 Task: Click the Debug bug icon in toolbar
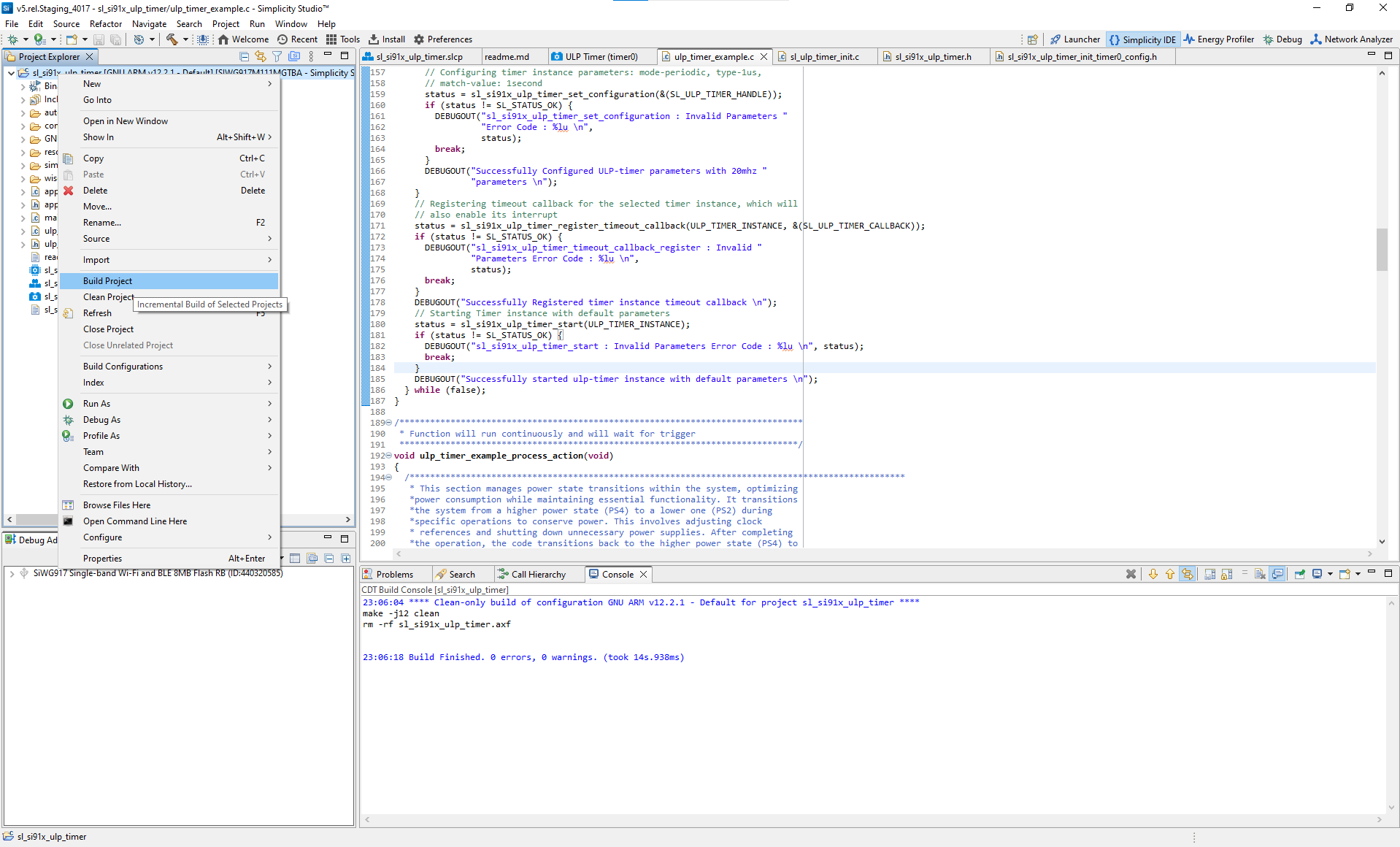pos(12,39)
